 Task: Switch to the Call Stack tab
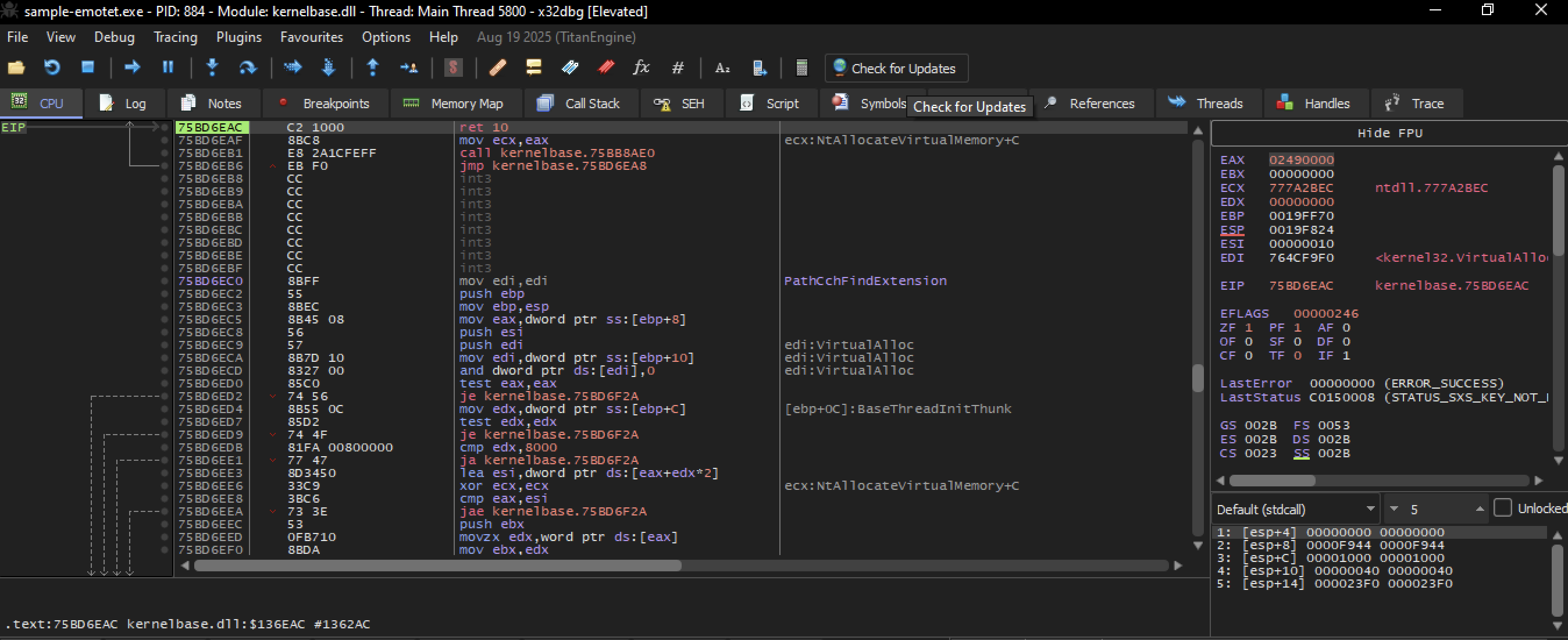click(581, 104)
